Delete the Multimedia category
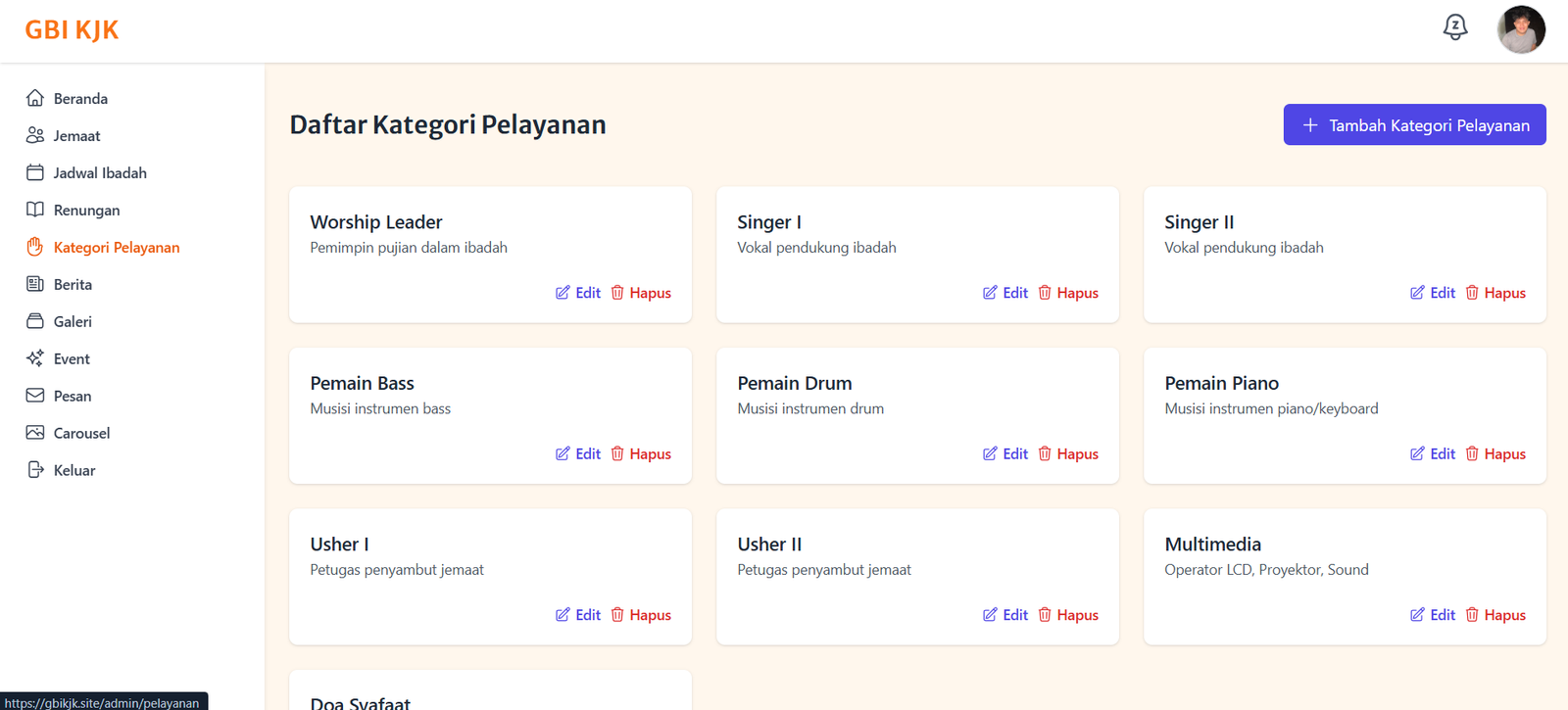 1495,615
